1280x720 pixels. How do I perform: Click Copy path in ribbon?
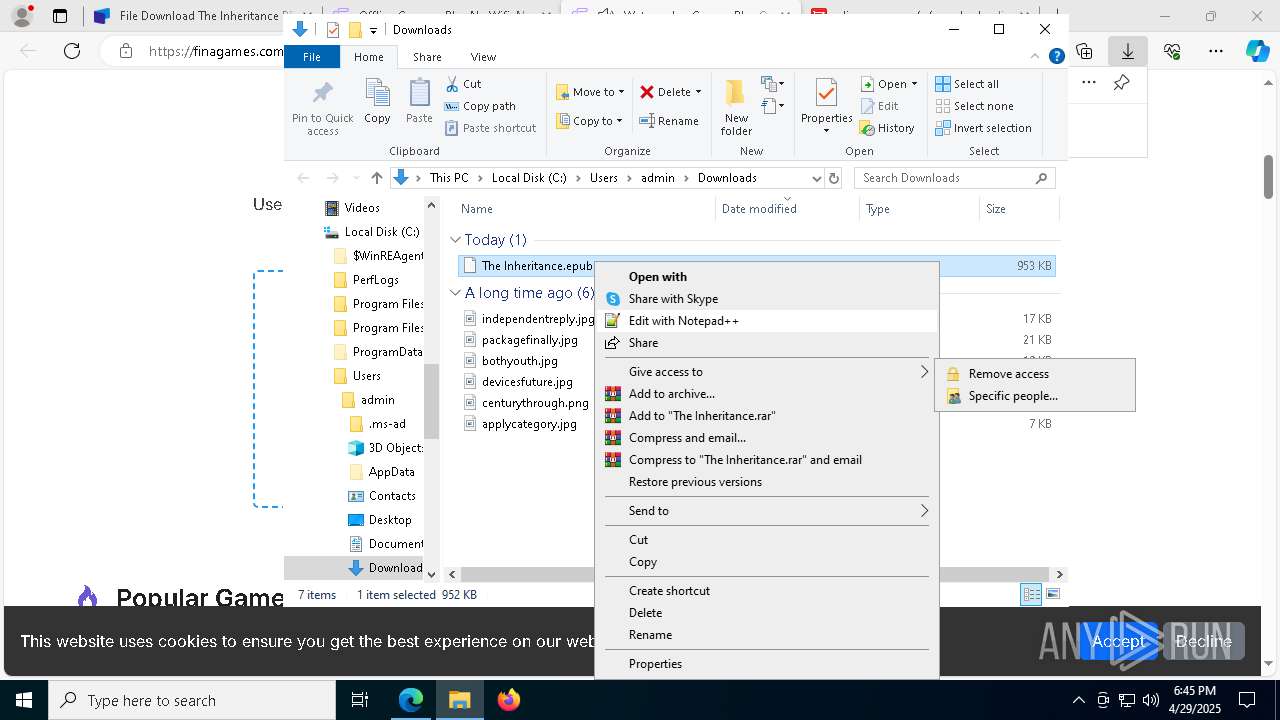pyautogui.click(x=480, y=106)
